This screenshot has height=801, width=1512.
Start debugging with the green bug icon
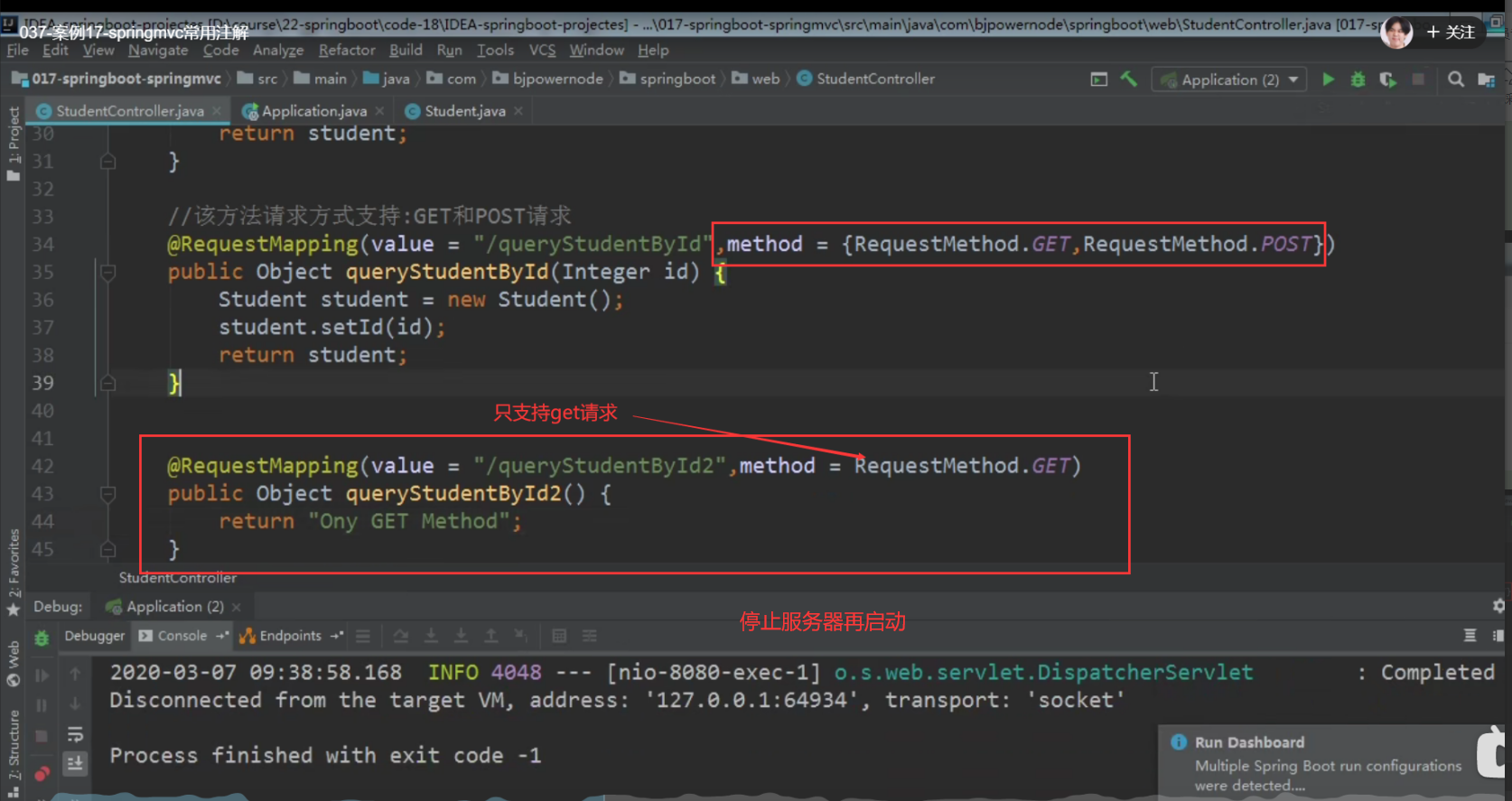pos(1358,79)
